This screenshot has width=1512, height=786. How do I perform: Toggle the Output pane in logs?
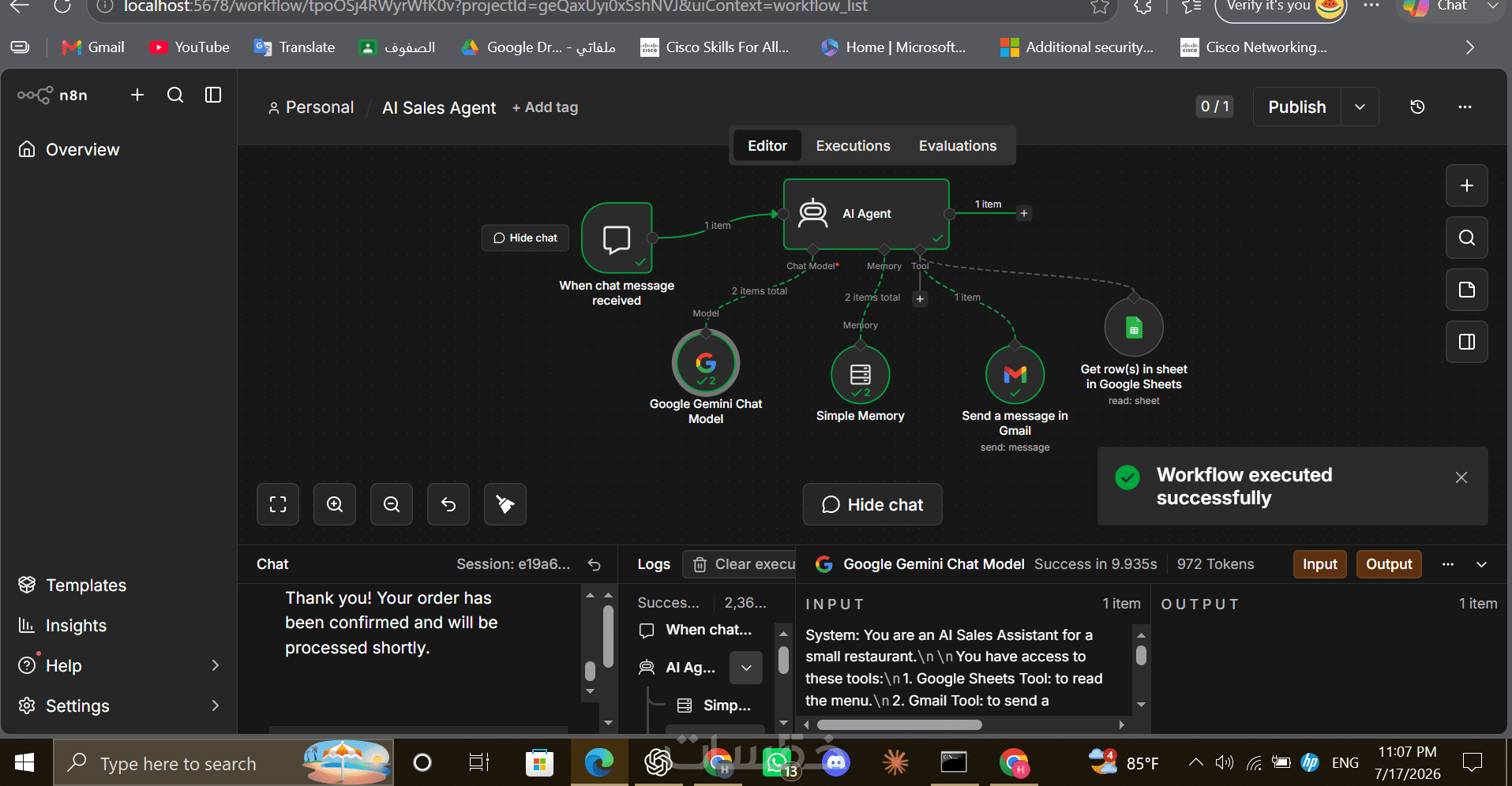tap(1389, 564)
